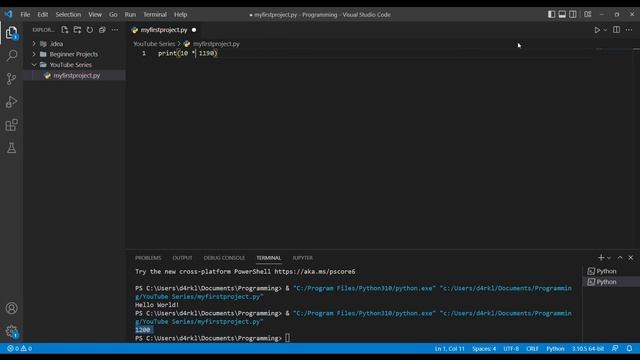Switch to the Jupyter panel tab
Viewport: 640px width, 360px height.
[302, 258]
